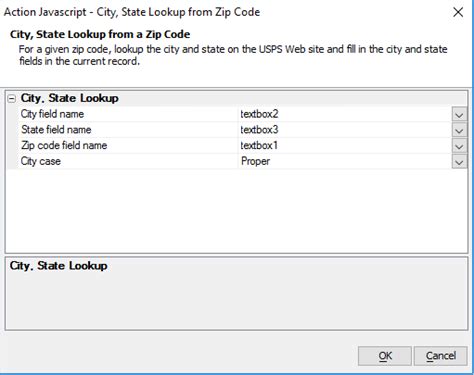Select the City case property row label
This screenshot has height=375, width=474.
click(x=41, y=161)
